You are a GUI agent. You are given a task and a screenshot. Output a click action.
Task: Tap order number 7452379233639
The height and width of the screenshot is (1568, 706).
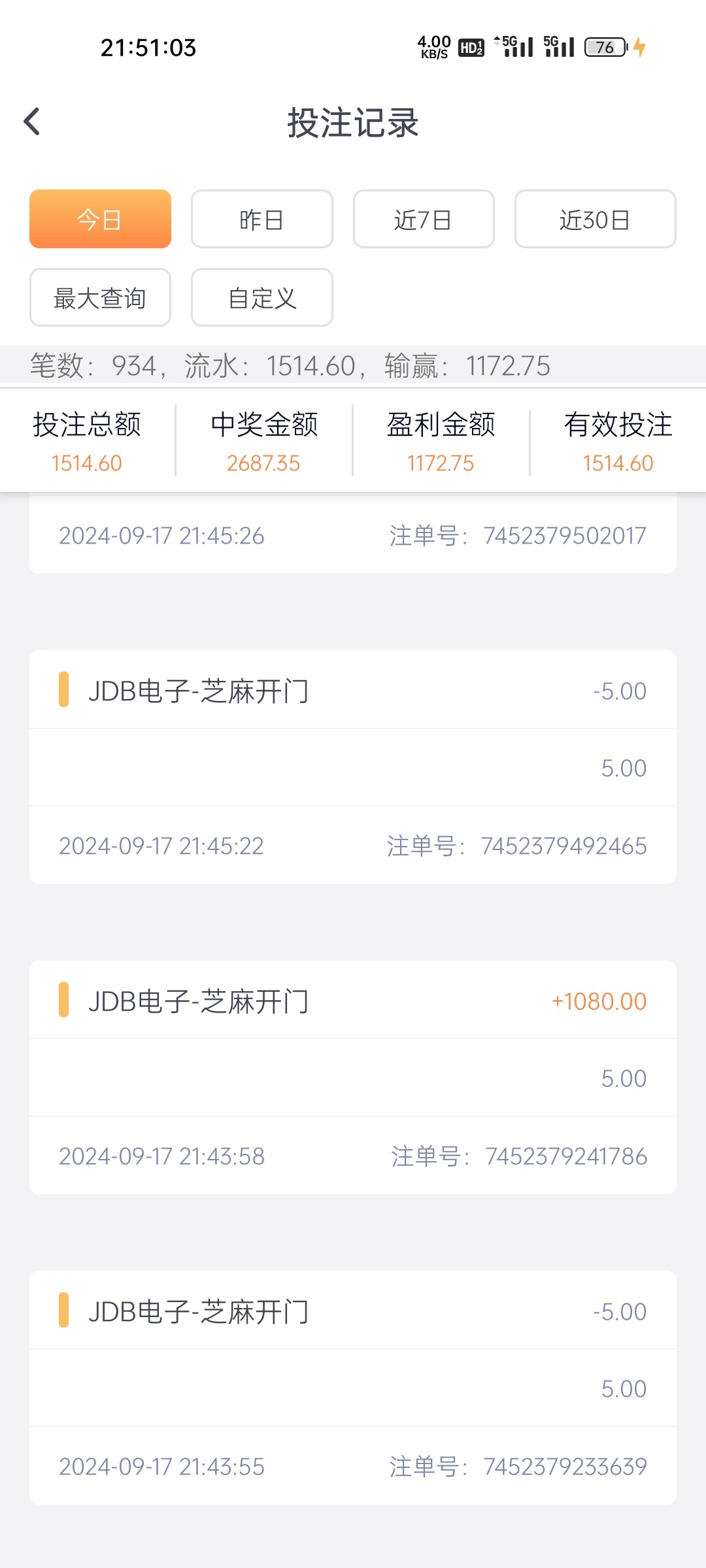point(565,1467)
